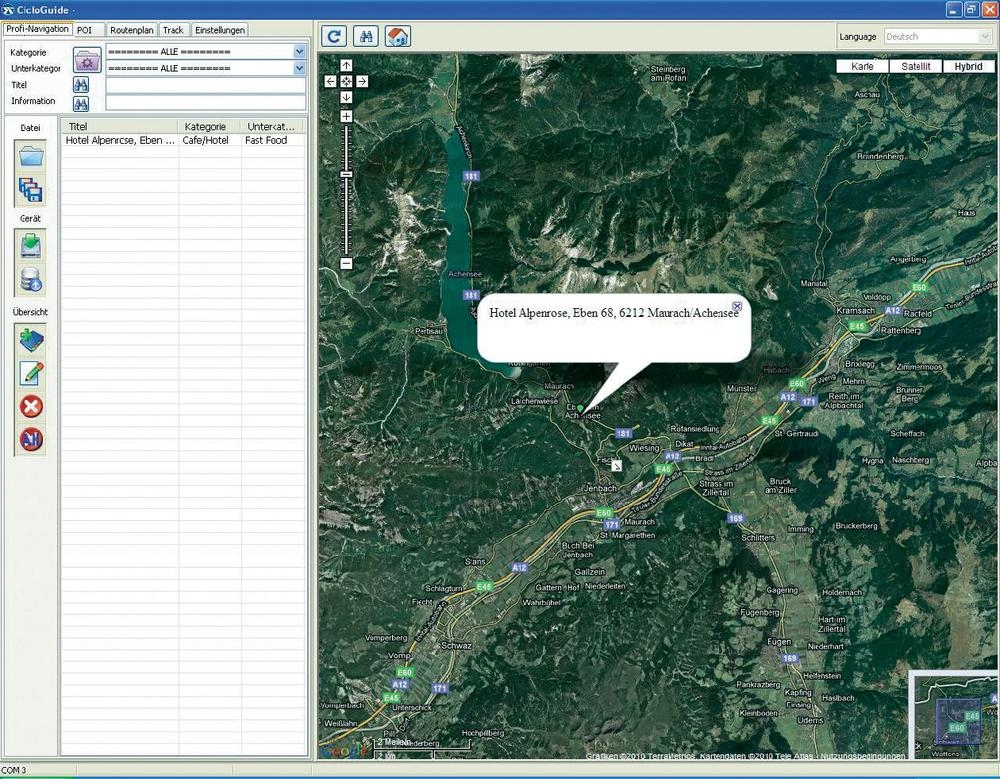
Task: Pan the map down with the arrow
Action: click(x=346, y=98)
